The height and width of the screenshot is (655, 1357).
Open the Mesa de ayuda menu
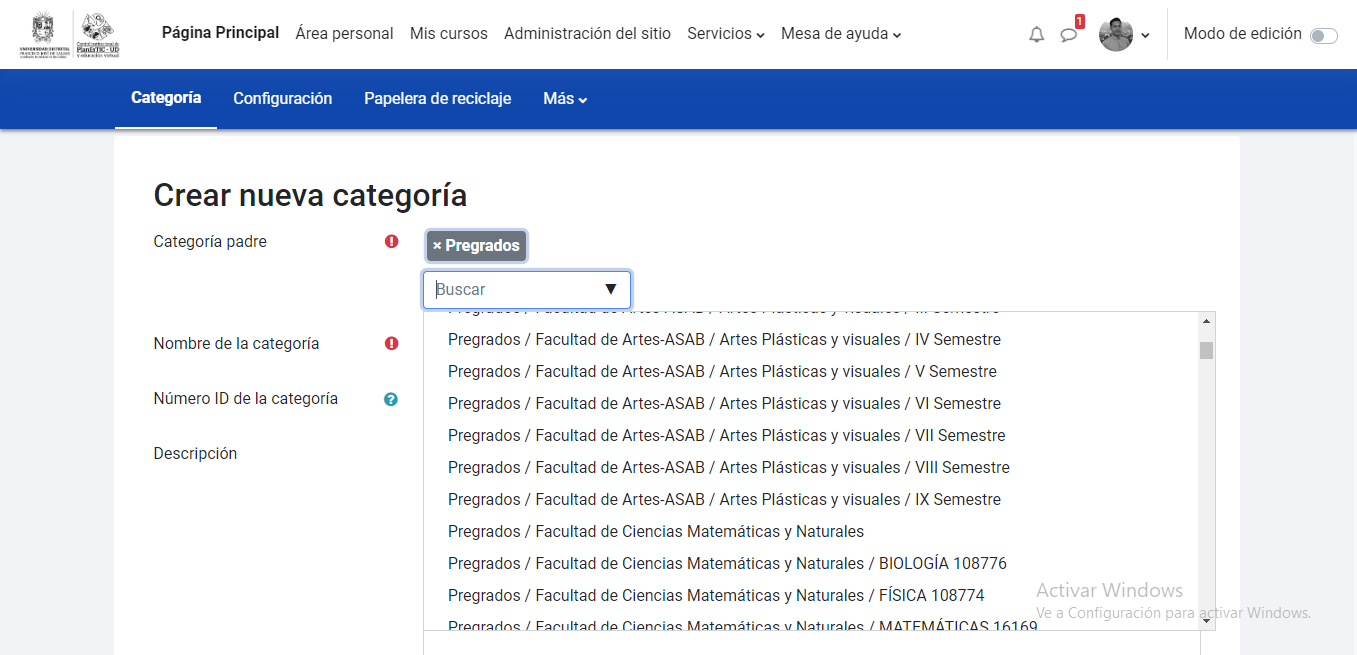pyautogui.click(x=840, y=34)
